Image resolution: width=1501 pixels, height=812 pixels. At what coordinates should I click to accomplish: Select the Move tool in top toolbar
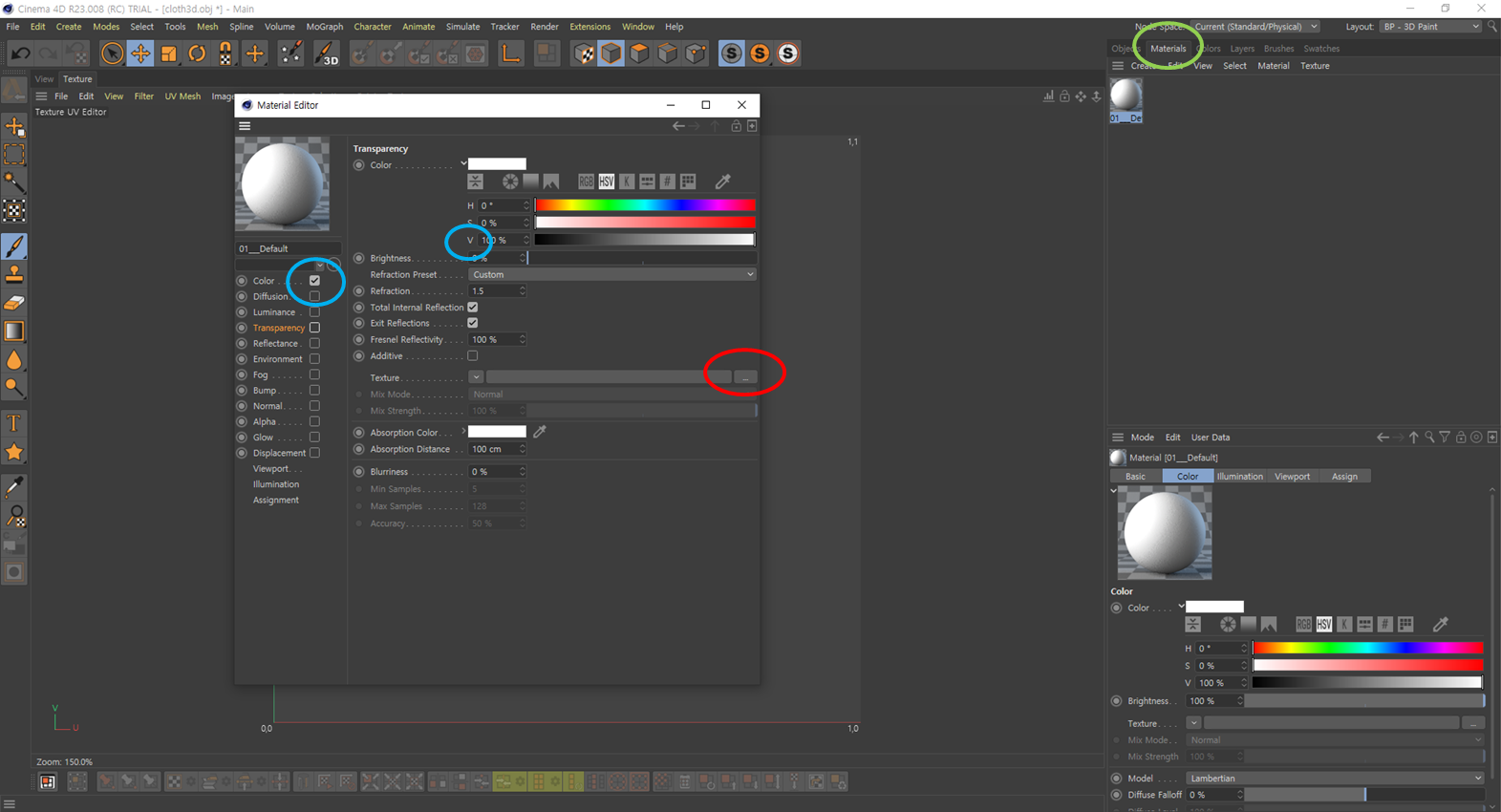[140, 53]
